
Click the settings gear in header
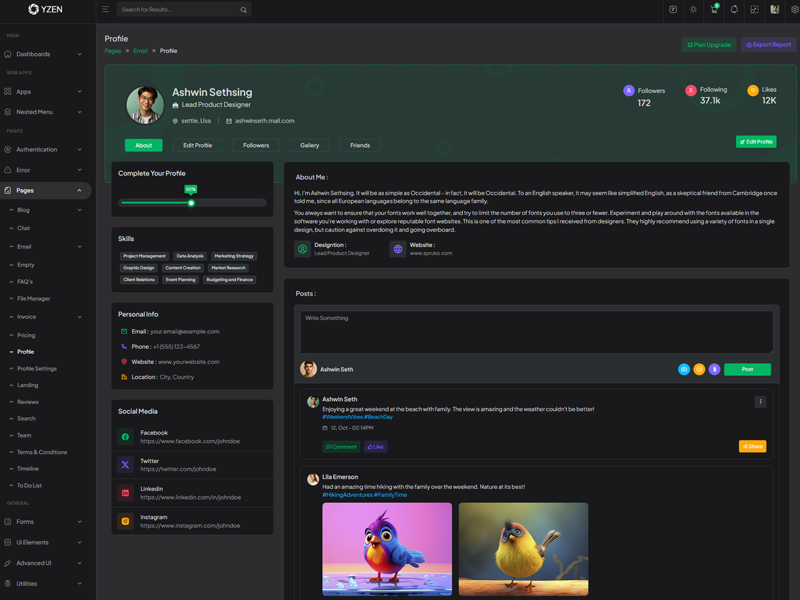tap(795, 10)
